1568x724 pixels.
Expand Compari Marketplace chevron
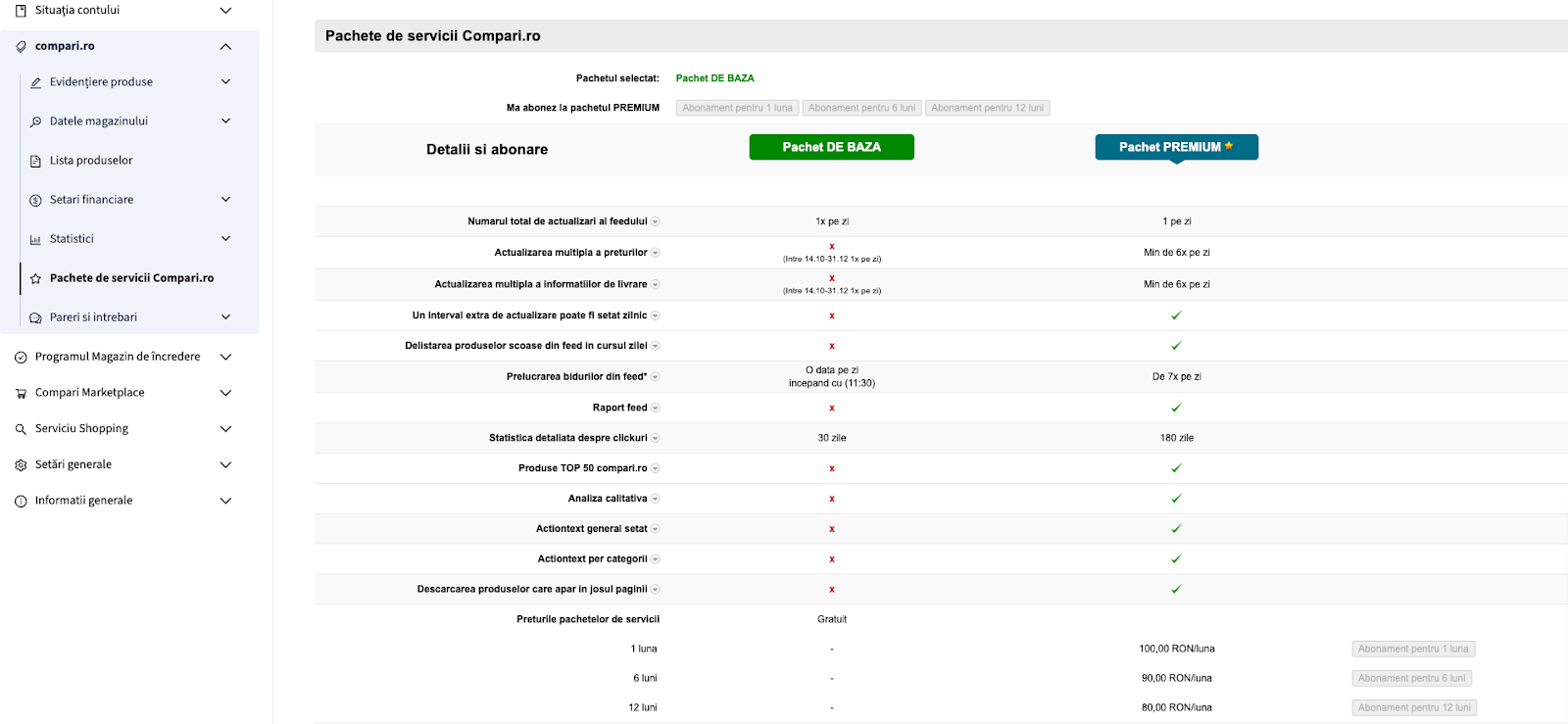tap(225, 393)
